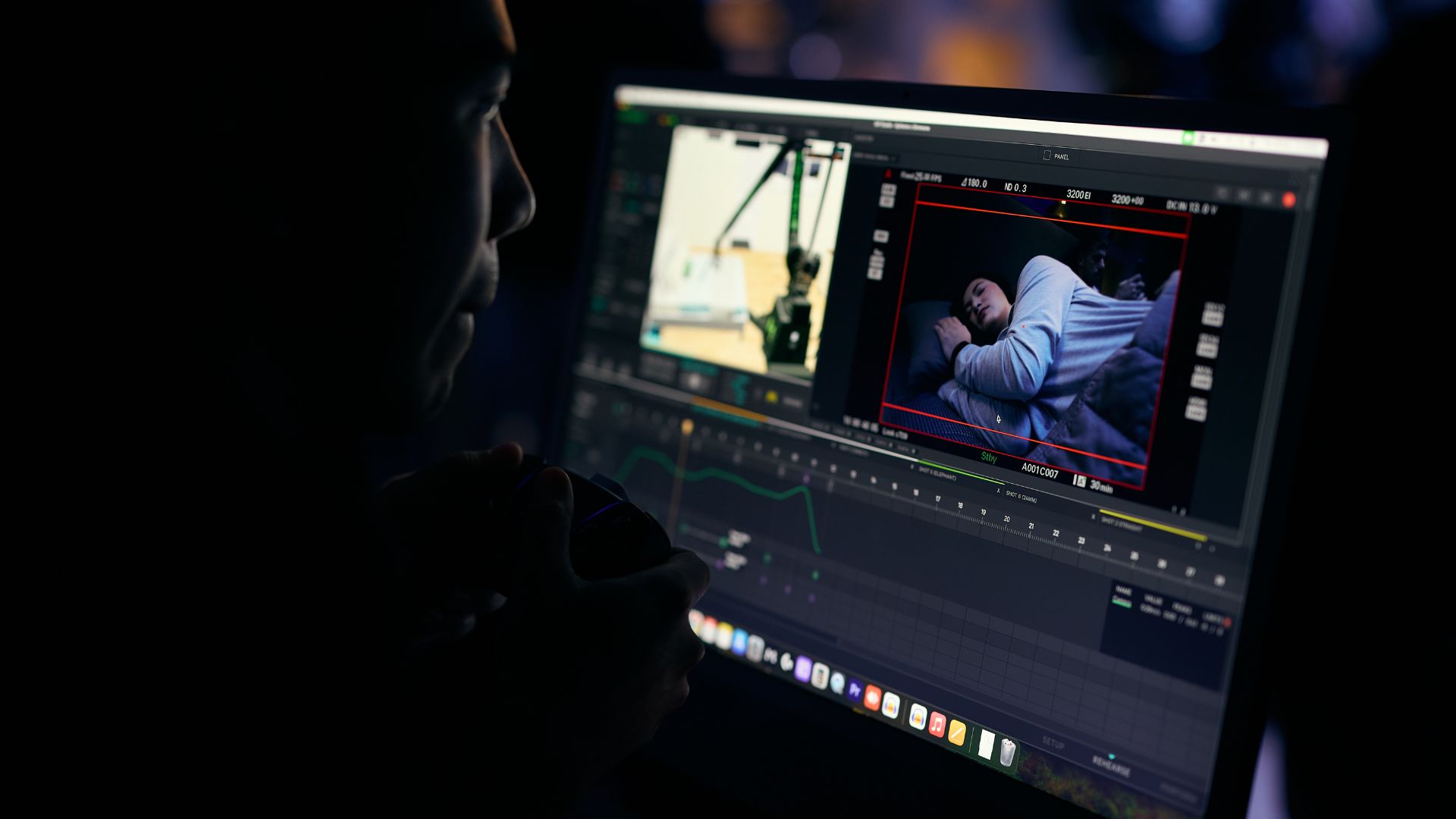Click the robot arm 3D preview thumbnail

pyautogui.click(x=747, y=250)
